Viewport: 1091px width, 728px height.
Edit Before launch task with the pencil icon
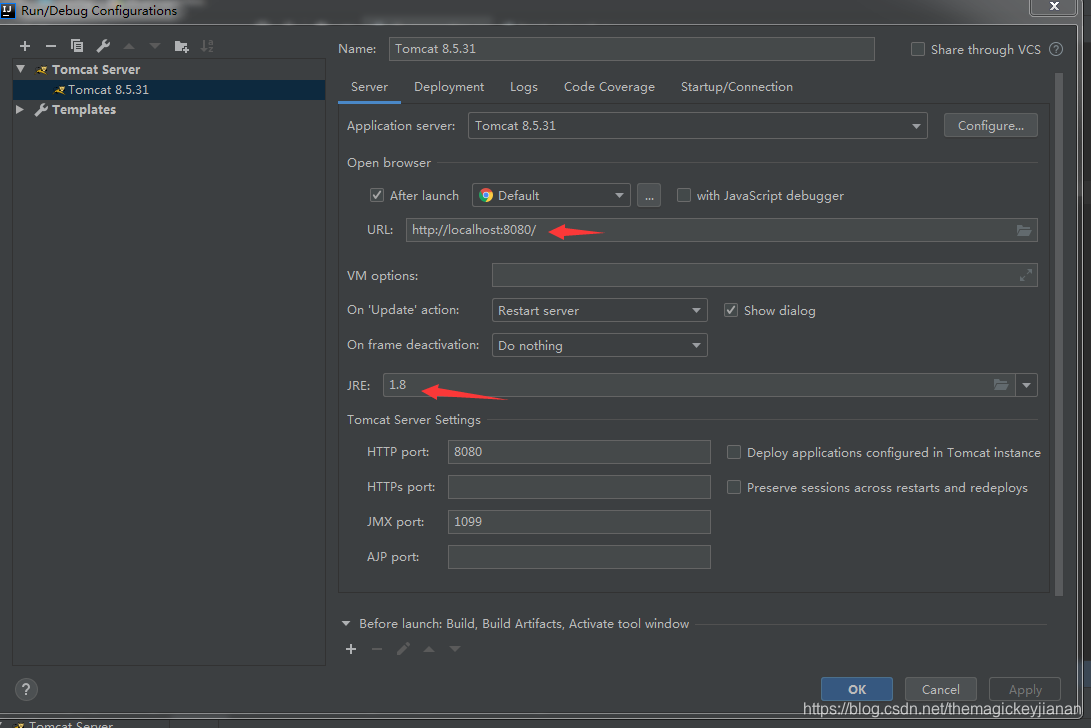[403, 649]
